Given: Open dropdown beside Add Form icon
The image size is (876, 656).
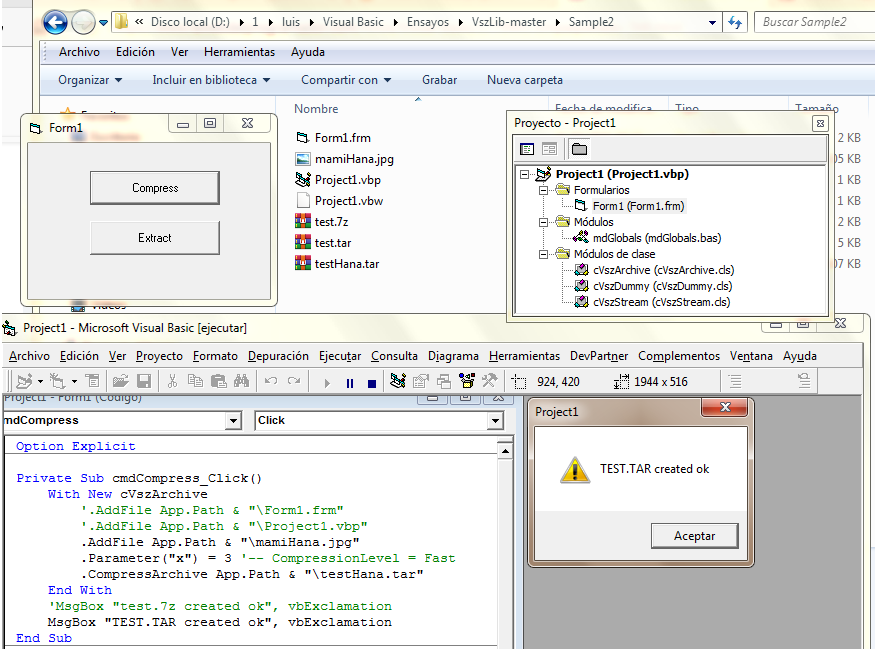Looking at the screenshot, I should coord(74,382).
